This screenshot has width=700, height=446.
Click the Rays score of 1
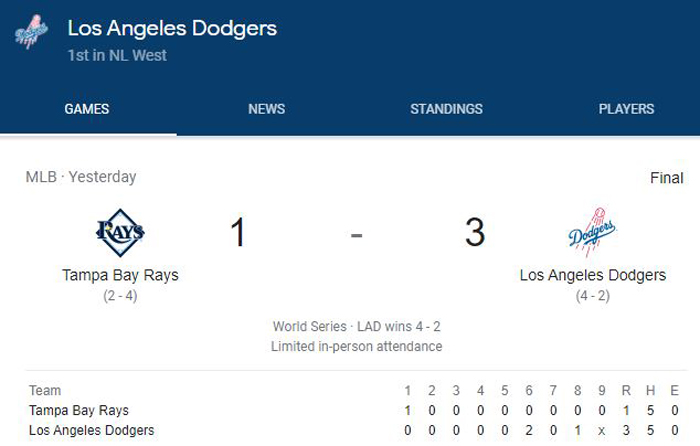click(238, 232)
